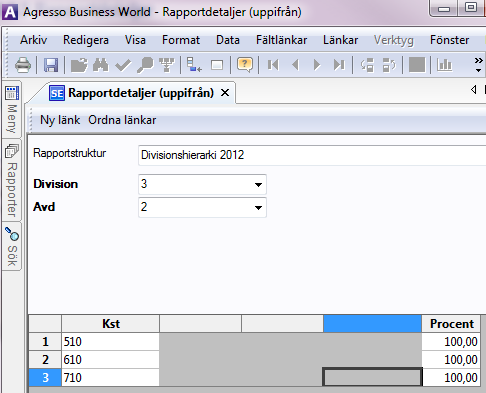This screenshot has width=486, height=393.
Task: Click the Rapportstruktur input field
Action: click(312, 155)
